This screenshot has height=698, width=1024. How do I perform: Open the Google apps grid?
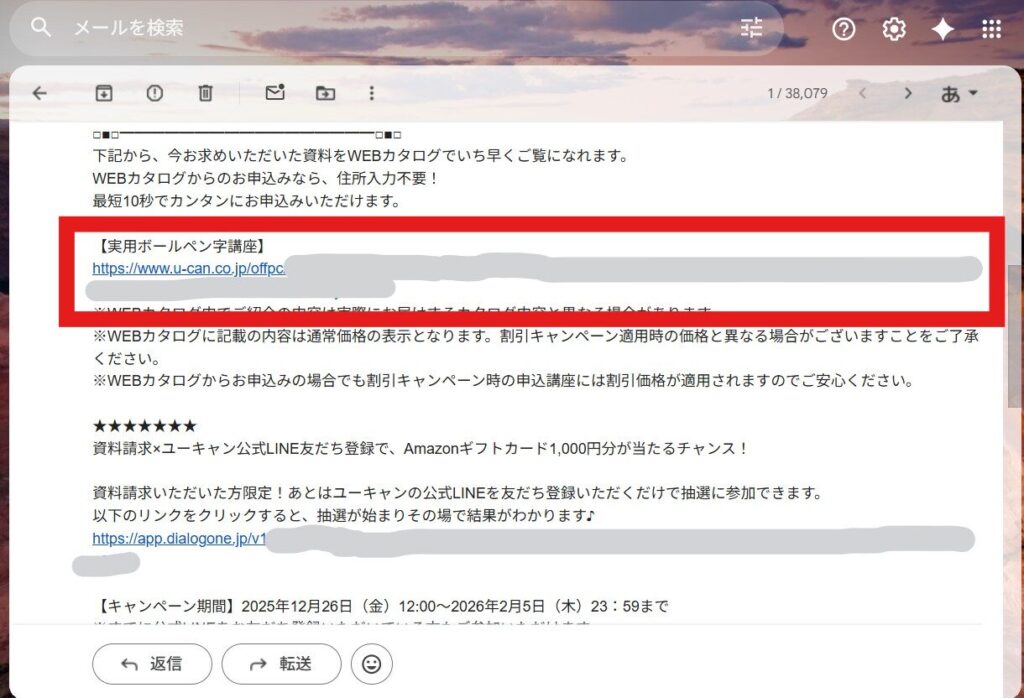pyautogui.click(x=991, y=29)
